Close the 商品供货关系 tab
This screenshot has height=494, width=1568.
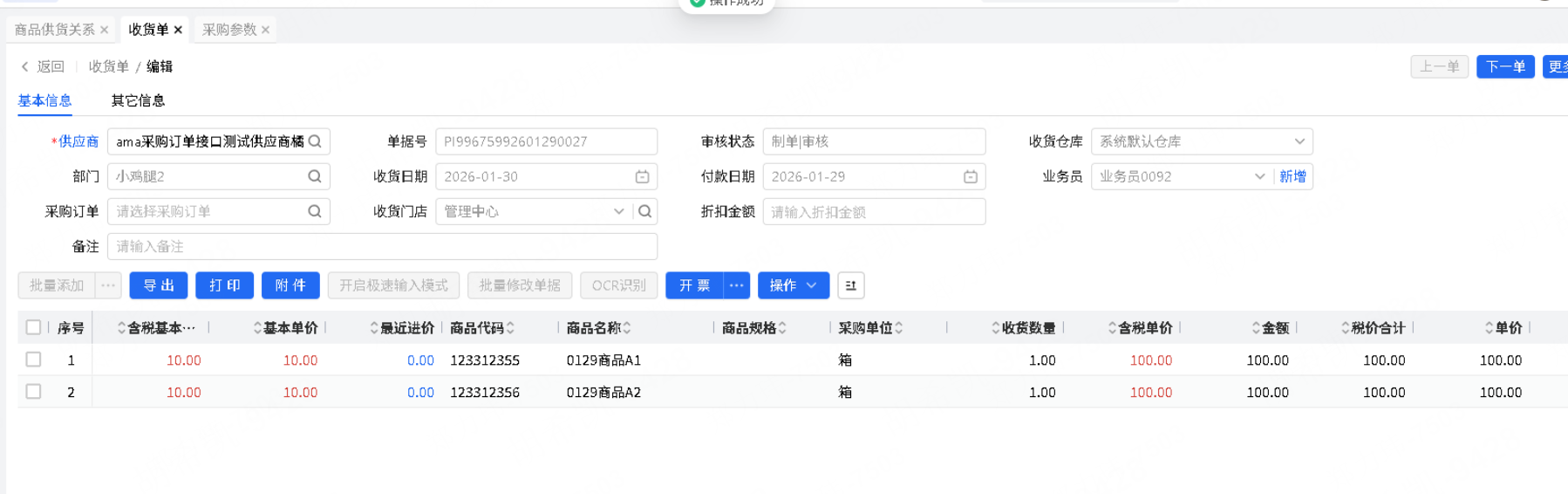pyautogui.click(x=105, y=30)
